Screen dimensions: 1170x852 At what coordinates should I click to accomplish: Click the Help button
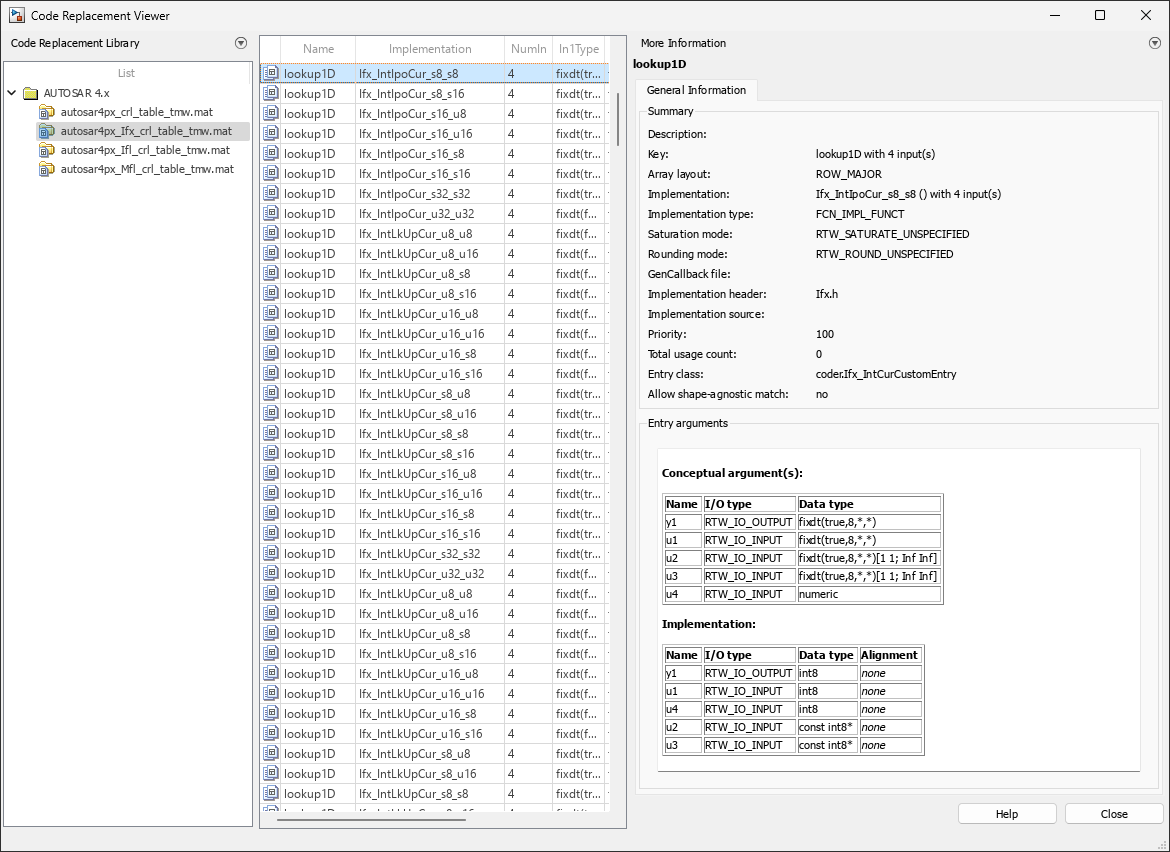tap(1007, 813)
